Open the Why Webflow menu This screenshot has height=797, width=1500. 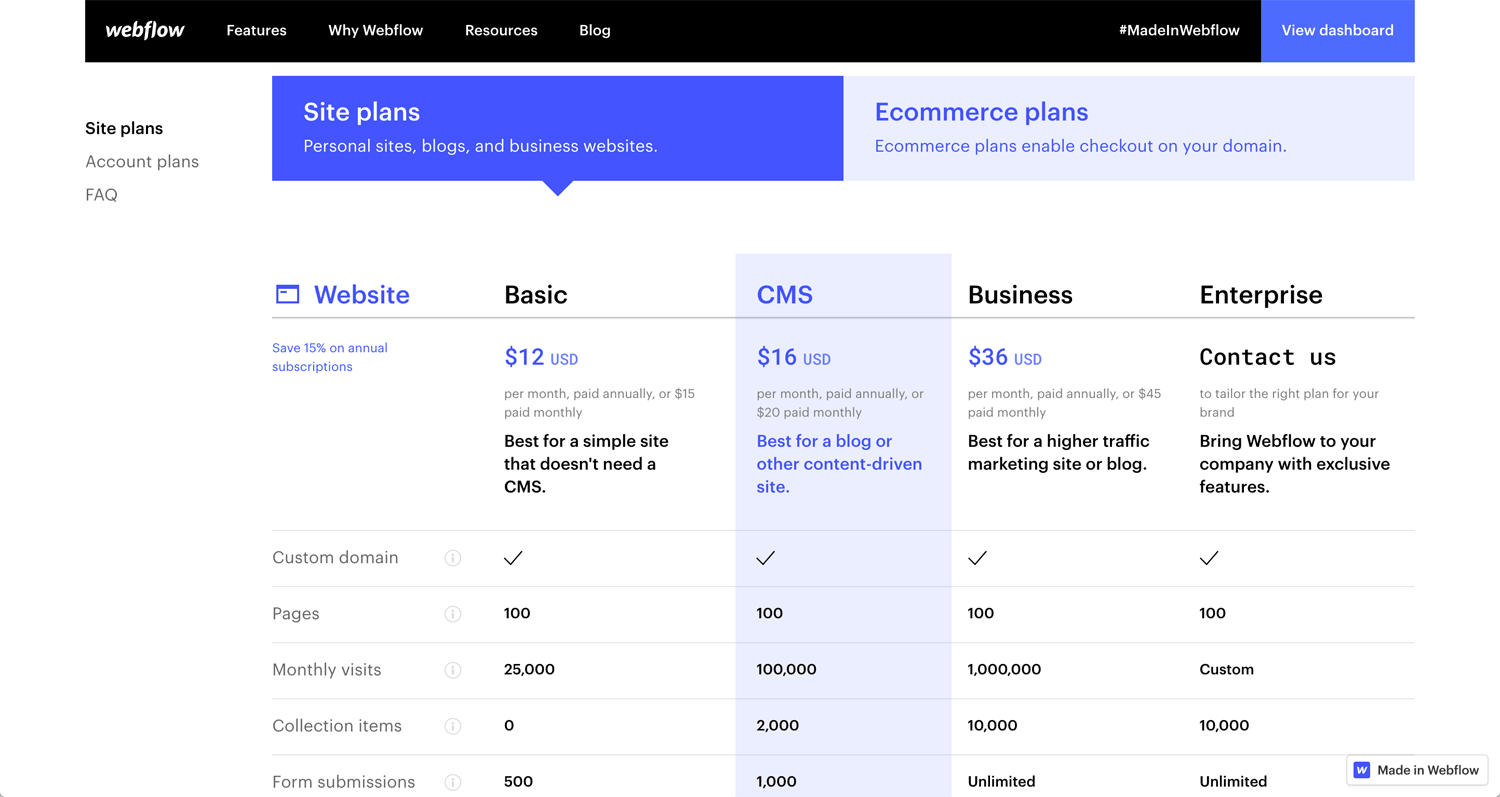[375, 30]
